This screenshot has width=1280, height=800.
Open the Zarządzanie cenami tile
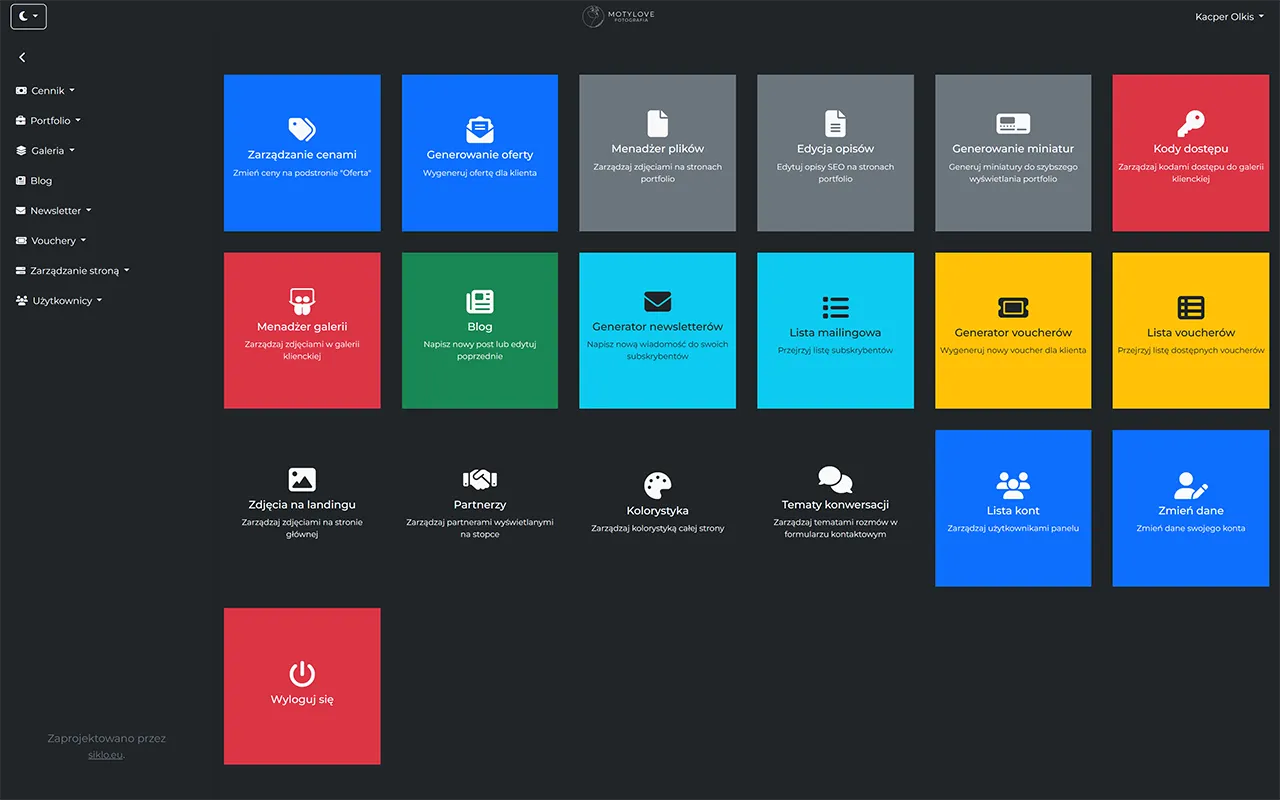pyautogui.click(x=302, y=152)
